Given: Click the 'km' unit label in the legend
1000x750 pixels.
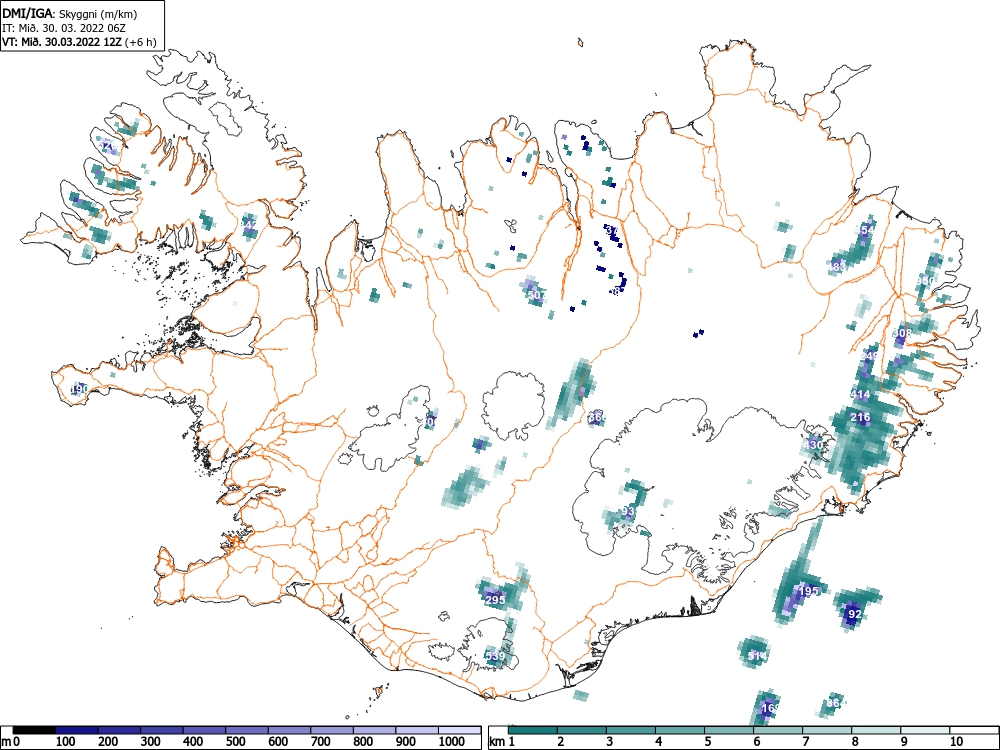Looking at the screenshot, I should point(497,742).
